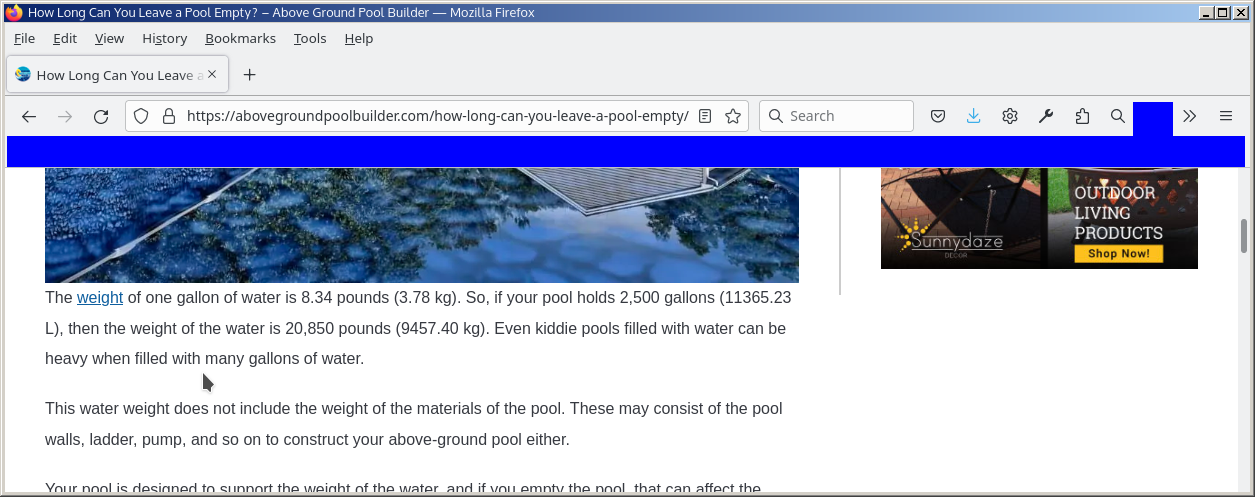Viewport: 1255px width, 497px height.
Task: Show site security padlock information
Action: (168, 116)
